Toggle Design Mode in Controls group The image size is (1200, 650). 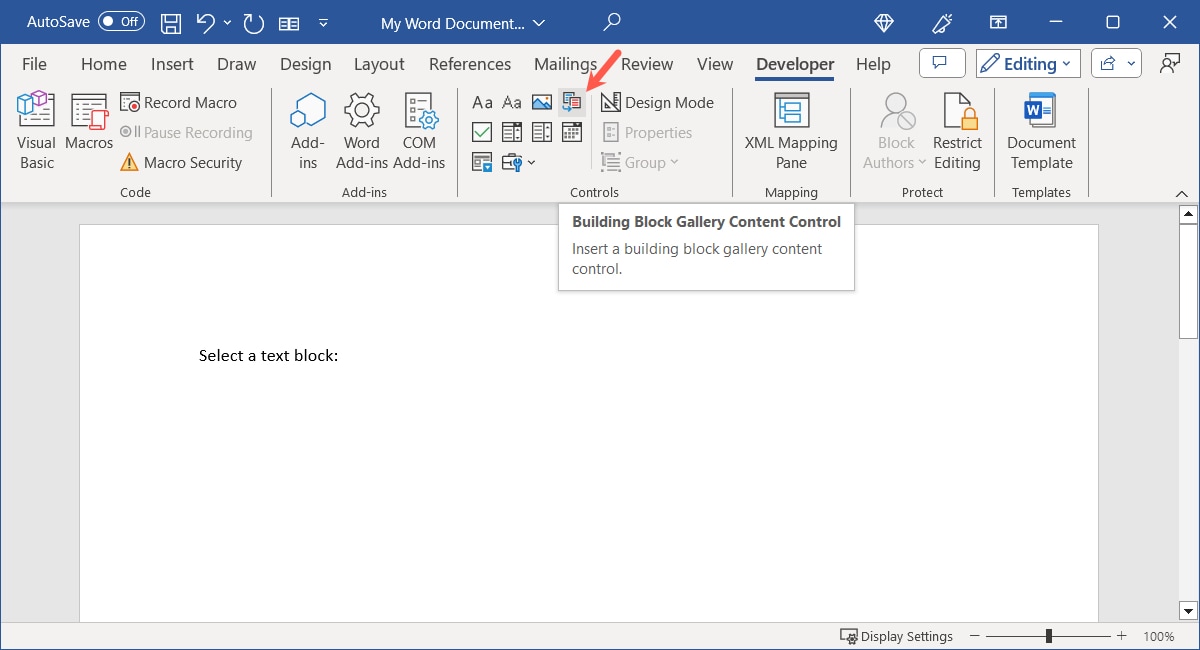659,102
